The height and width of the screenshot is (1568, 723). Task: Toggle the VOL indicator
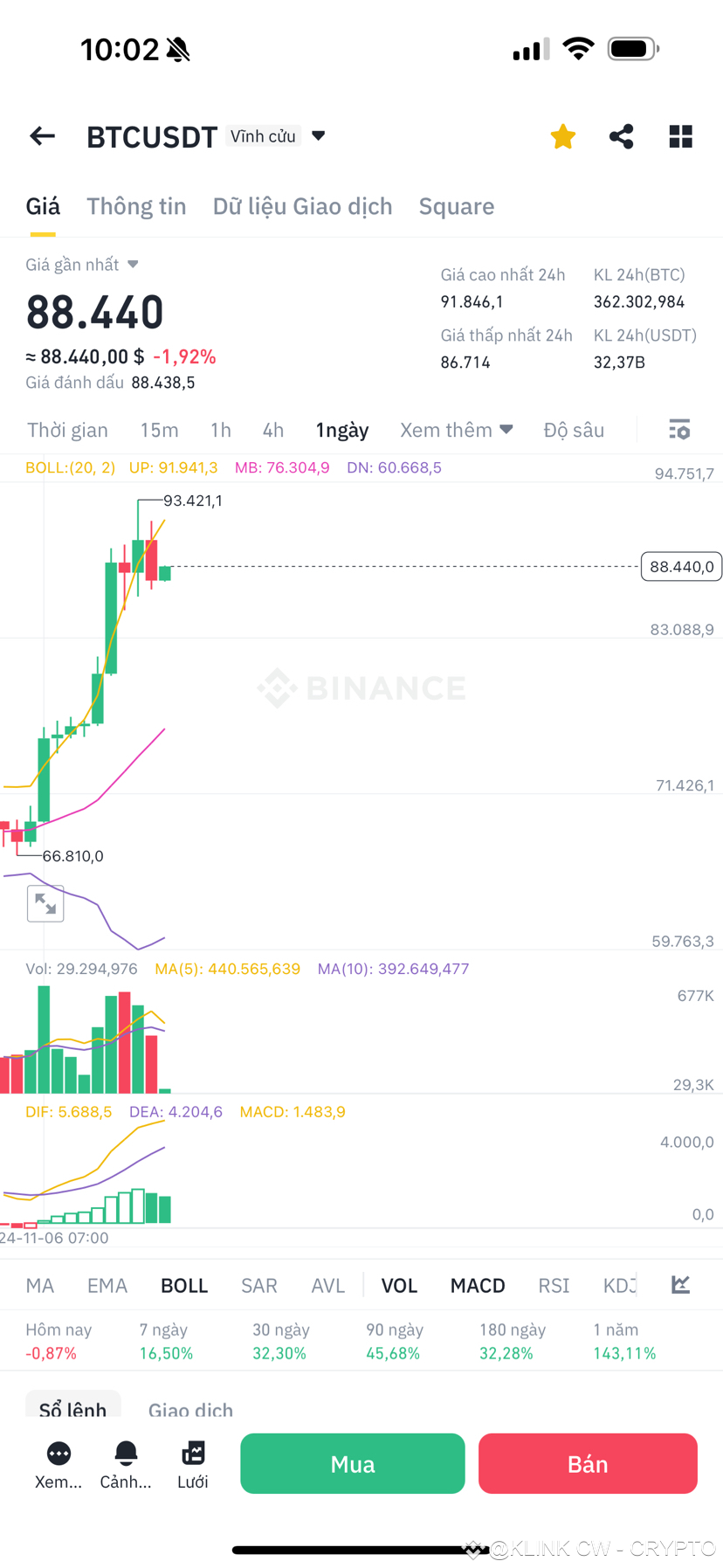pos(399,1285)
